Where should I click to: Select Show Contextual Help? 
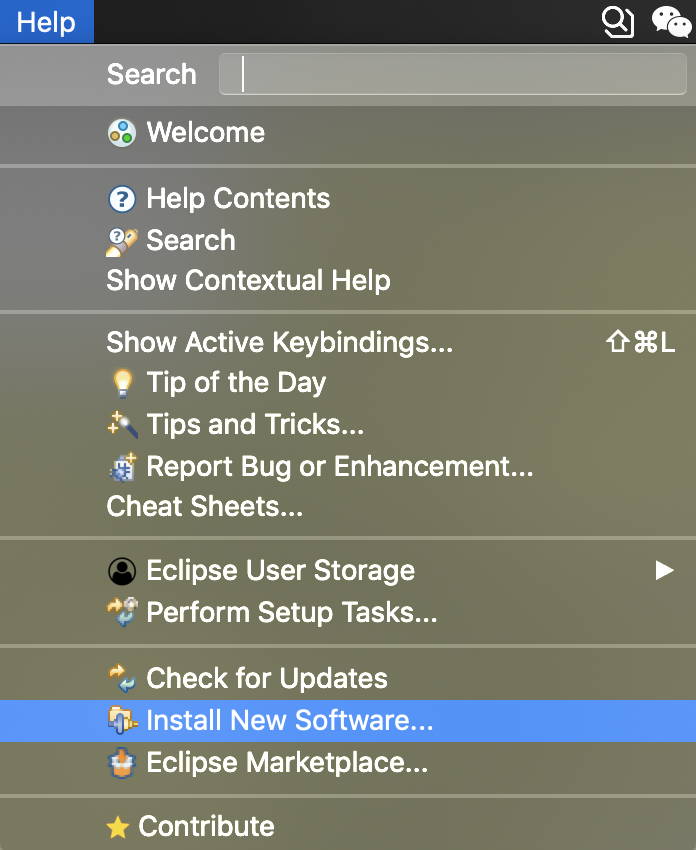pos(348,280)
